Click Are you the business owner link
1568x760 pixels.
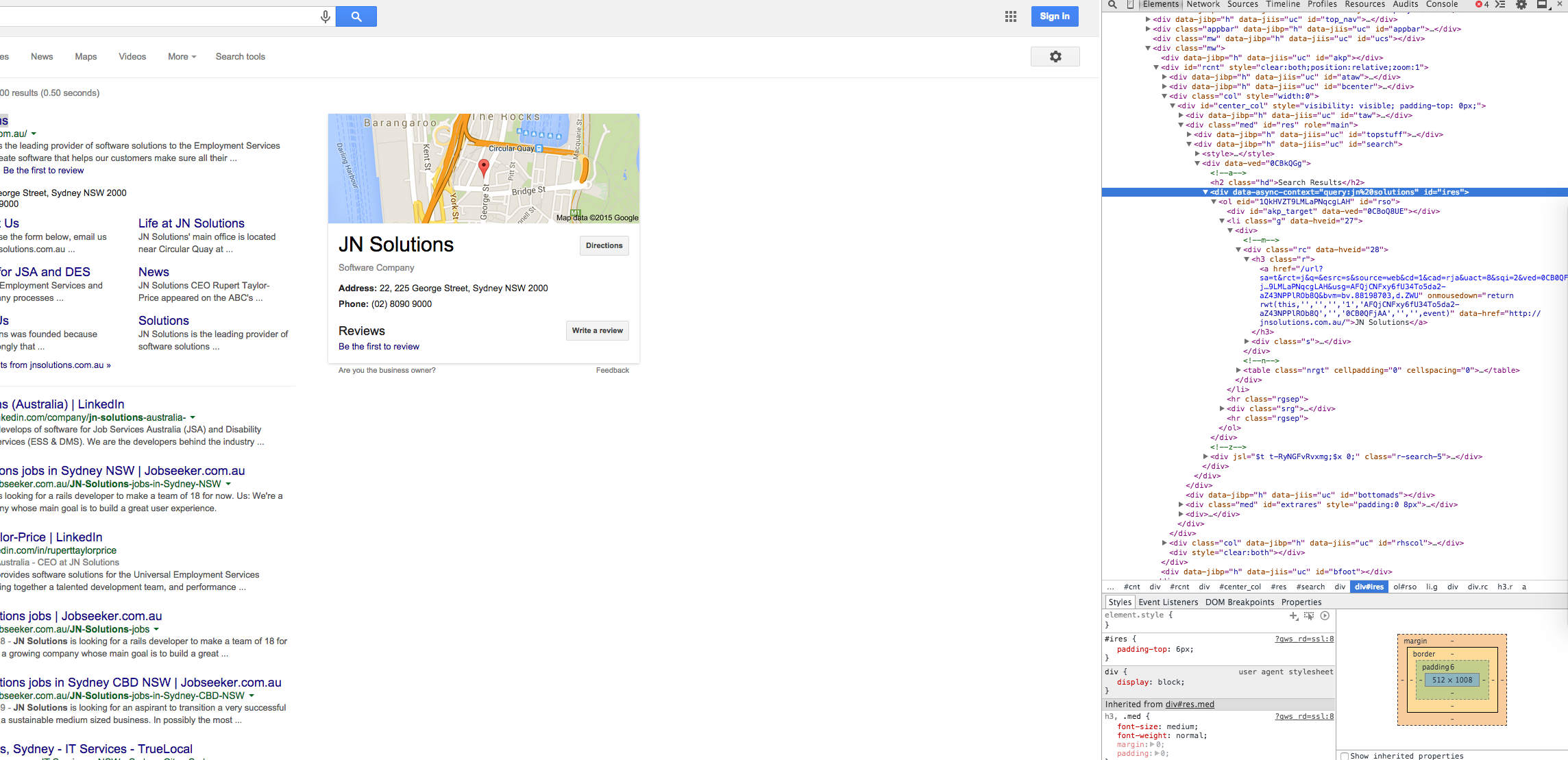point(387,370)
